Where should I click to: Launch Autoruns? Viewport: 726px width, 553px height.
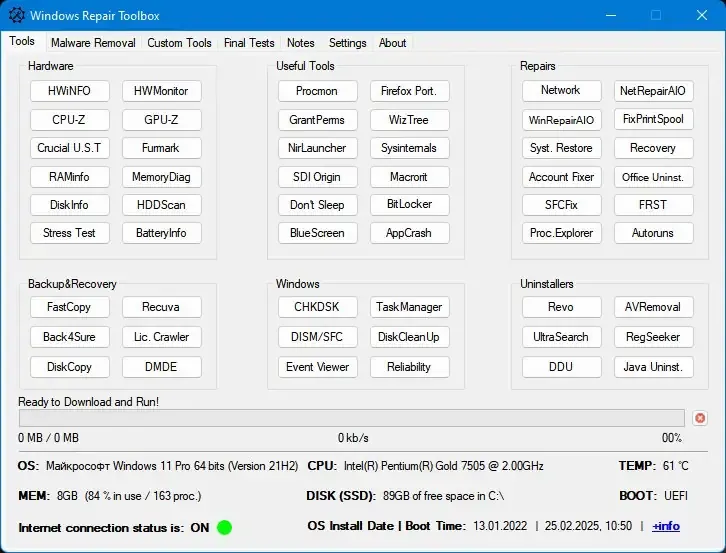[653, 233]
